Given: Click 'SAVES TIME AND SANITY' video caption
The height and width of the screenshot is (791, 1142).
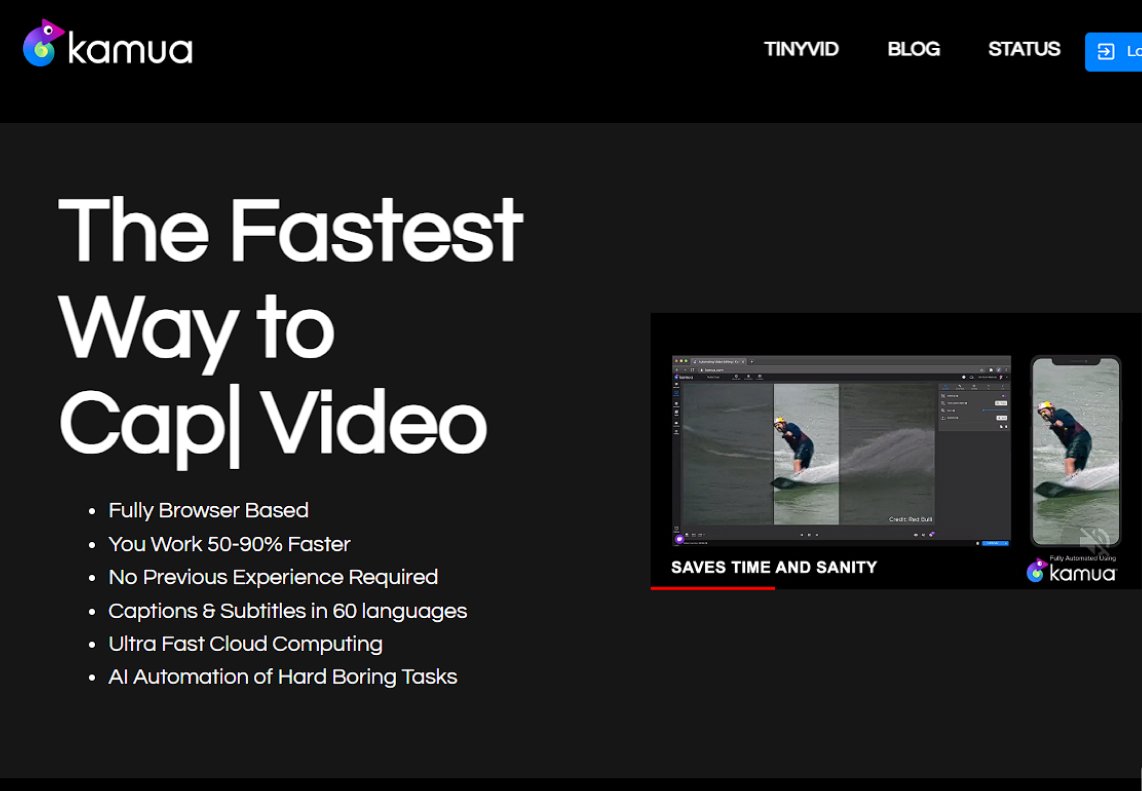Looking at the screenshot, I should click(x=773, y=567).
